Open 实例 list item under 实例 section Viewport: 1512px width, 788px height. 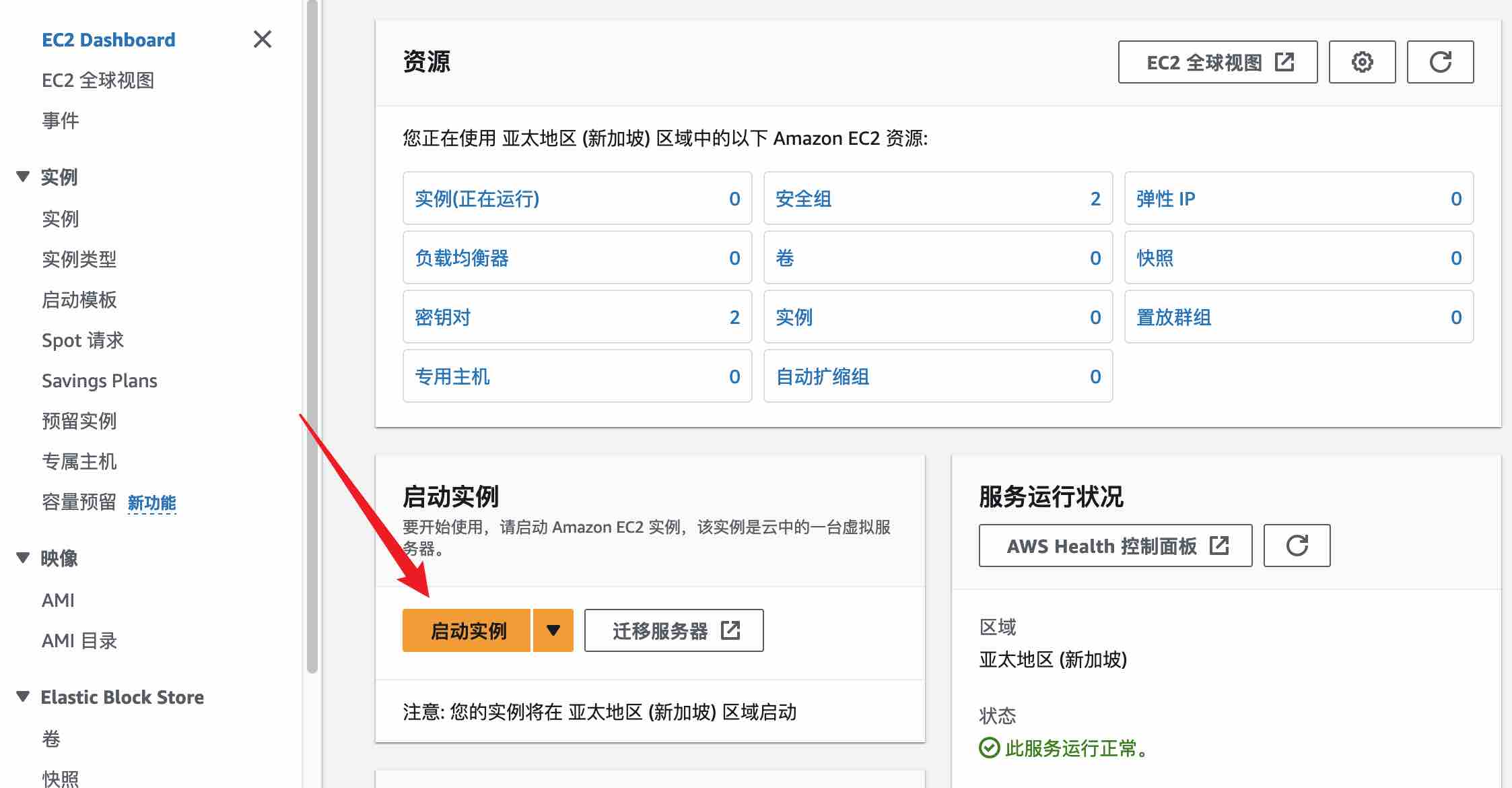click(x=61, y=219)
